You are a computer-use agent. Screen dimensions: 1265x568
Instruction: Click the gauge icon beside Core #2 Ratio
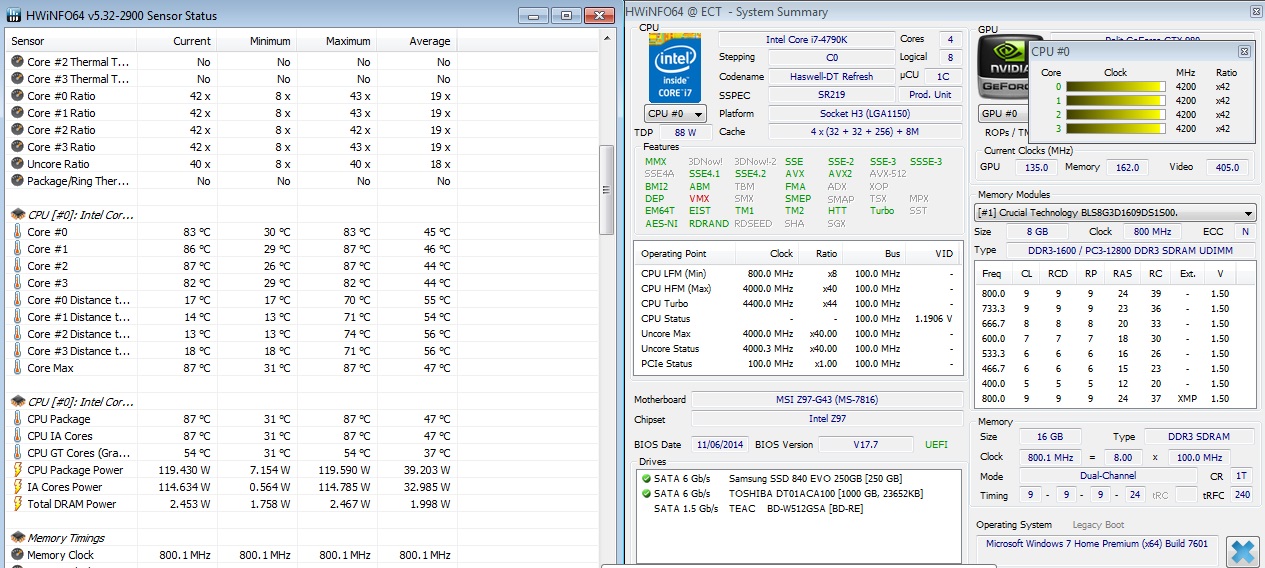(17, 130)
